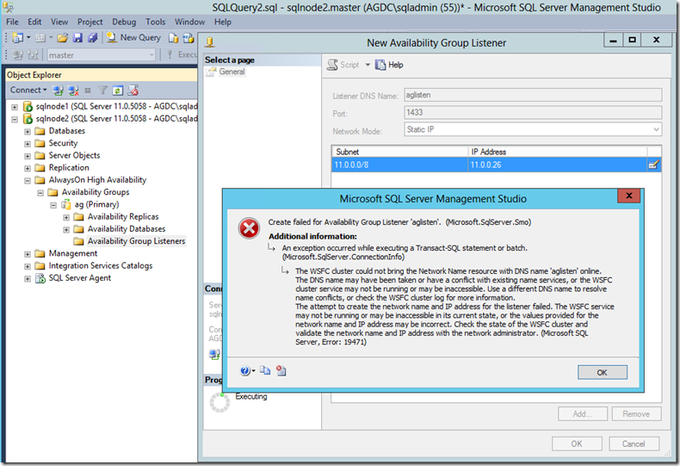Image resolution: width=680 pixels, height=466 pixels.
Task: Click the Remove button below subnet list
Action: (x=636, y=414)
